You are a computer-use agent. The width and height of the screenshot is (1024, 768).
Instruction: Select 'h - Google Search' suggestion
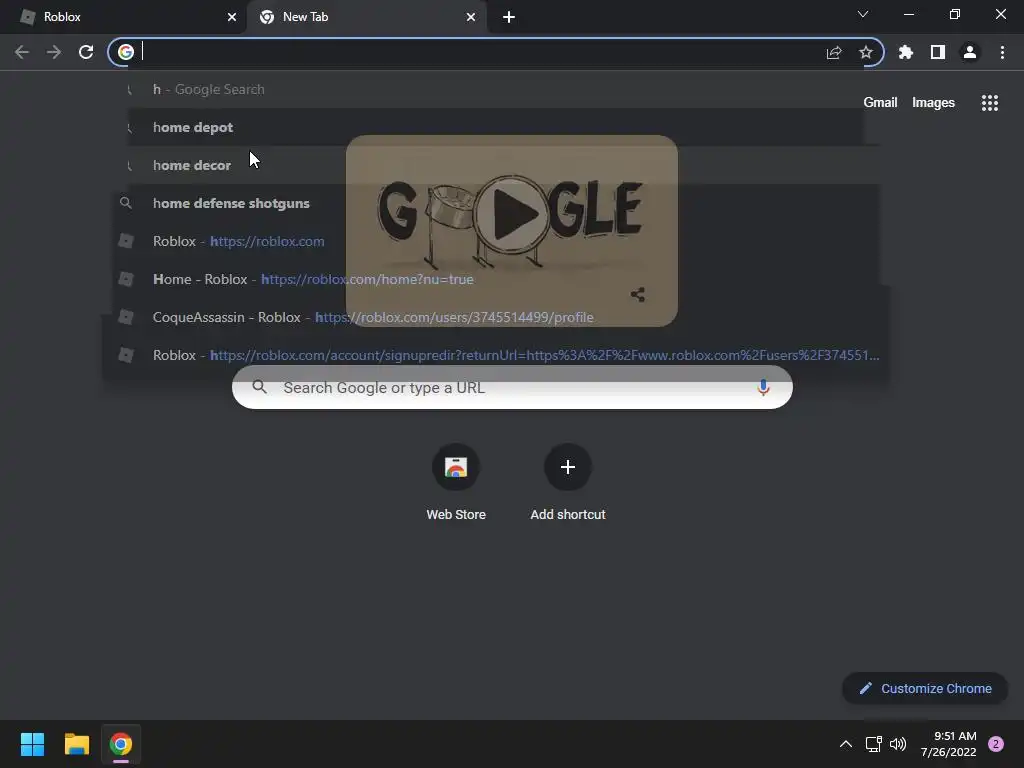pos(496,89)
